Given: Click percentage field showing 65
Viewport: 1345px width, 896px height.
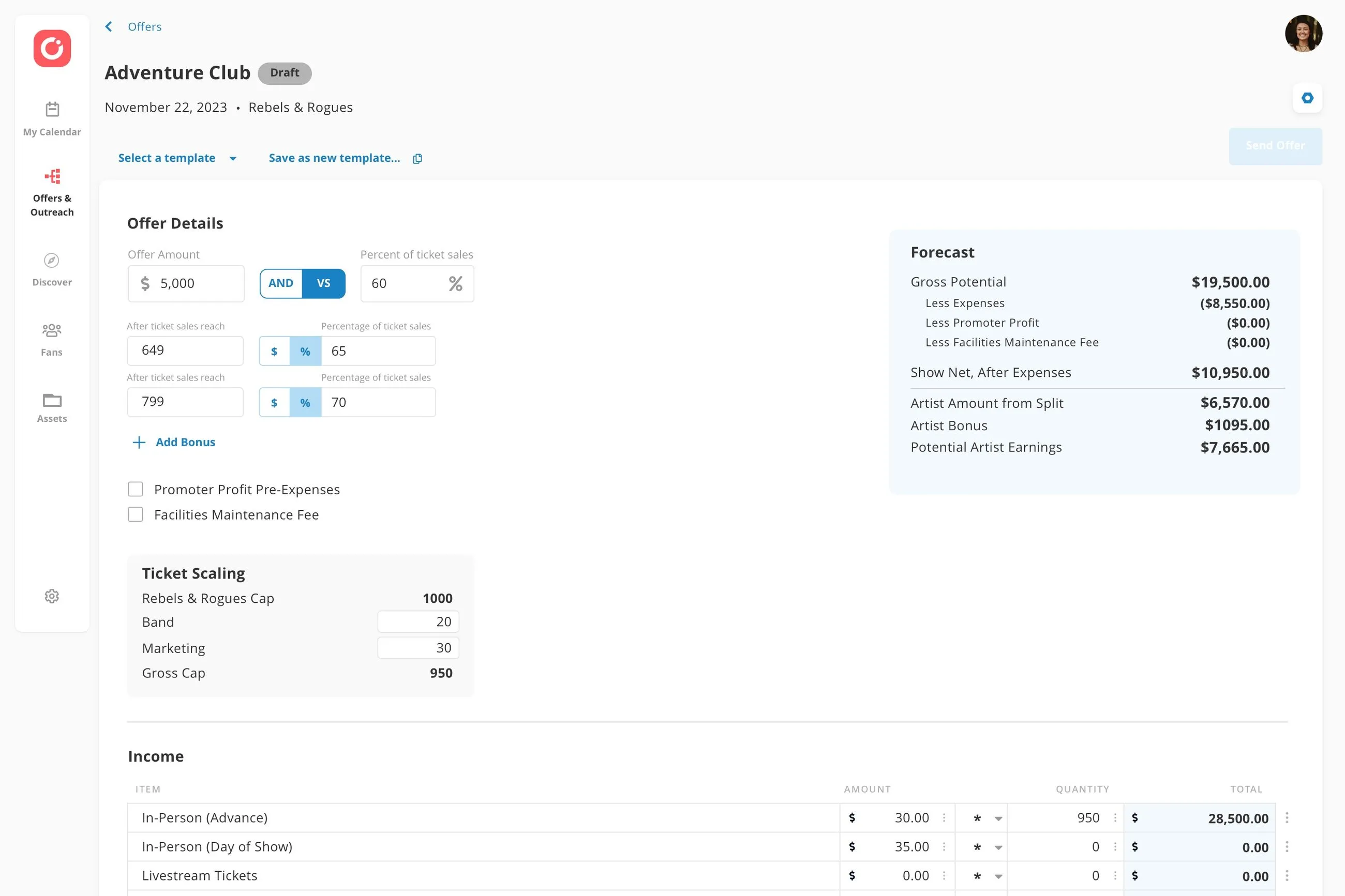Looking at the screenshot, I should (x=378, y=351).
